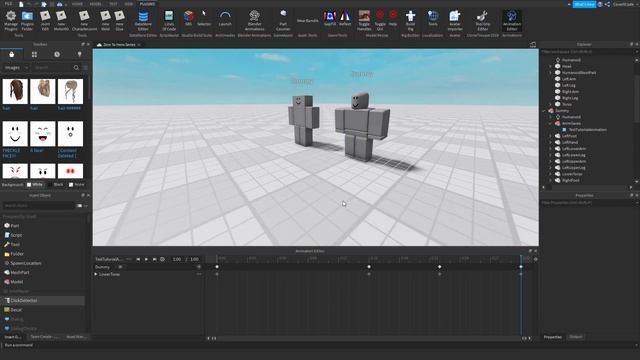Toggle animation looping button
The width and height of the screenshot is (640, 360).
pos(162,259)
